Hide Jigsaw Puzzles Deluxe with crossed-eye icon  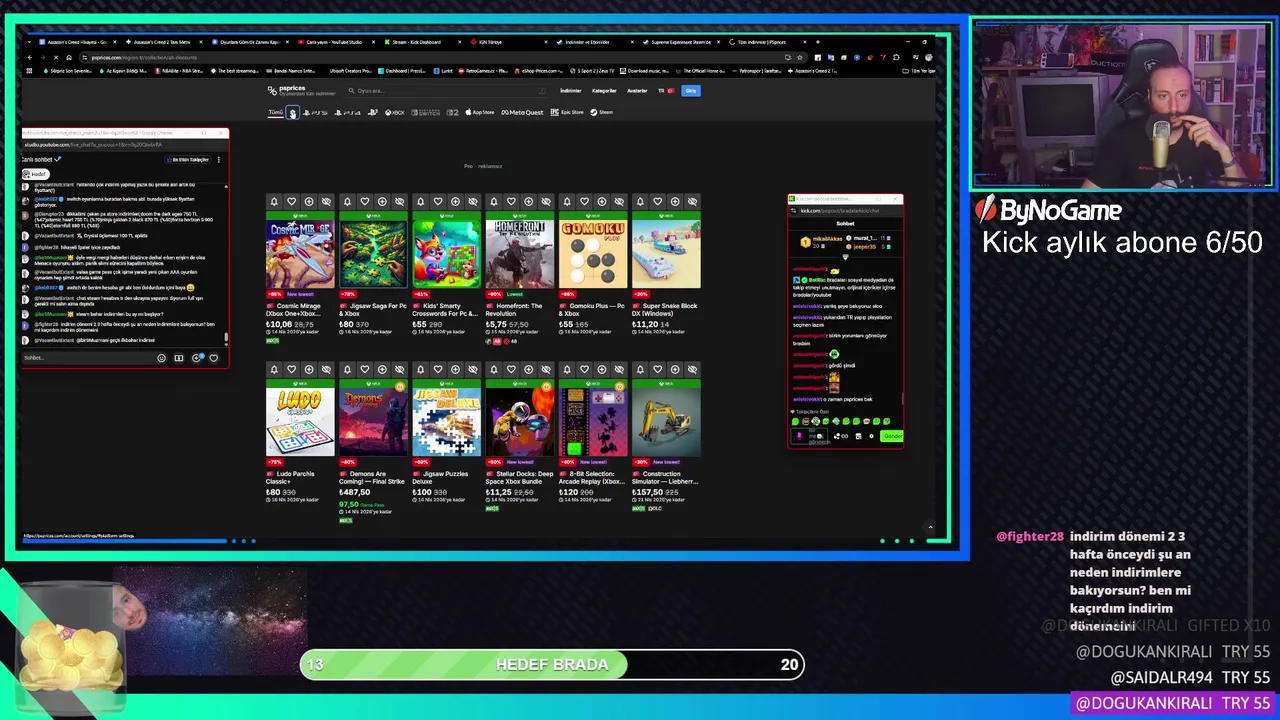pyautogui.click(x=472, y=370)
